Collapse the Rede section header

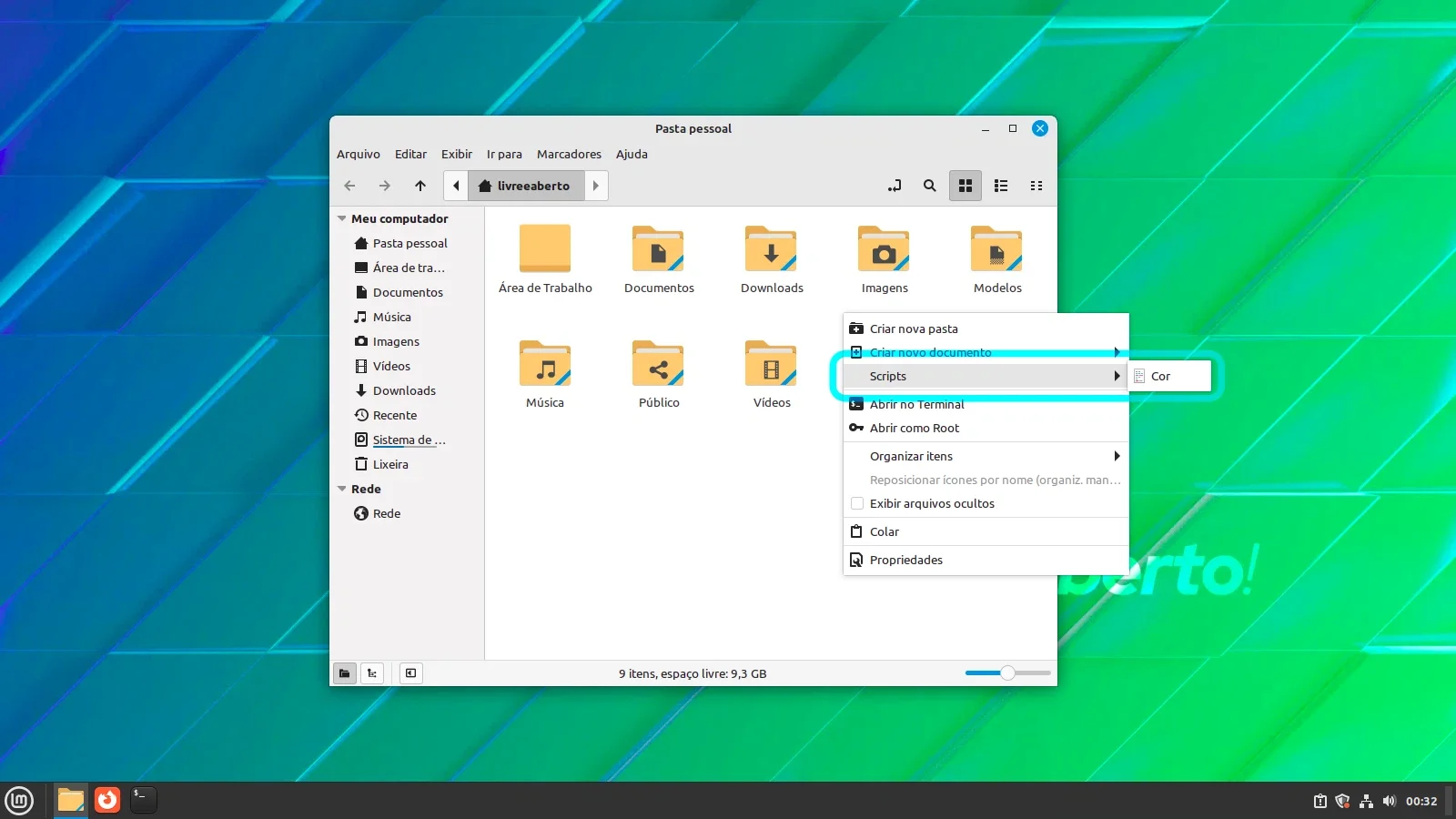pos(342,489)
